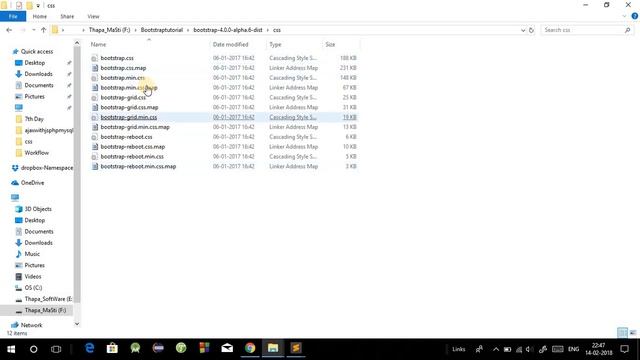Open Google Chrome from taskbar
The width and height of the screenshot is (640, 360).
pos(250,348)
